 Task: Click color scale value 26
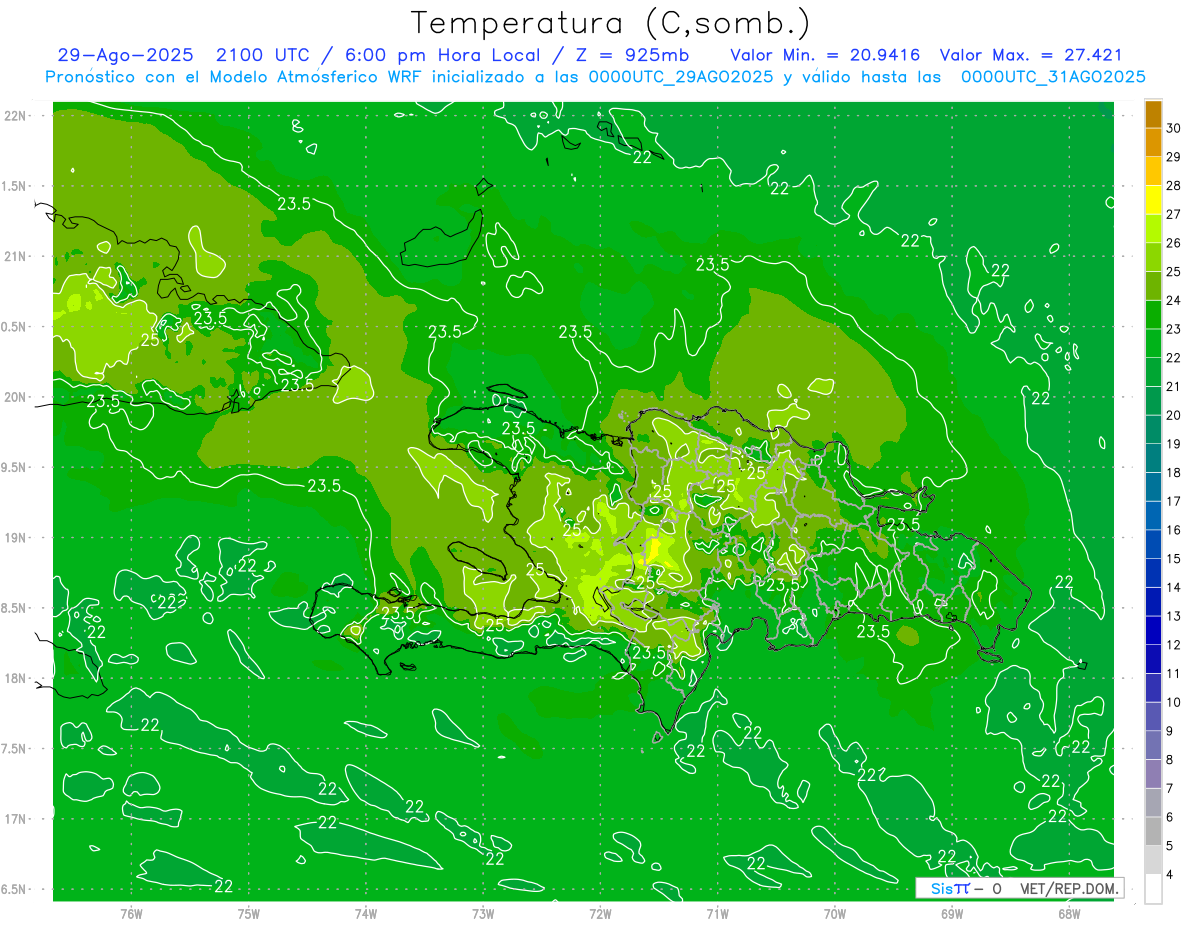[x=1174, y=243]
